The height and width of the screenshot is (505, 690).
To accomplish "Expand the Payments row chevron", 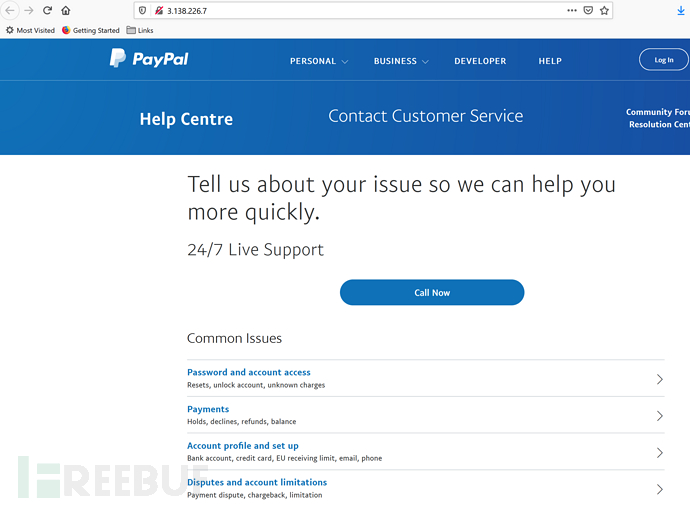I will pos(659,416).
